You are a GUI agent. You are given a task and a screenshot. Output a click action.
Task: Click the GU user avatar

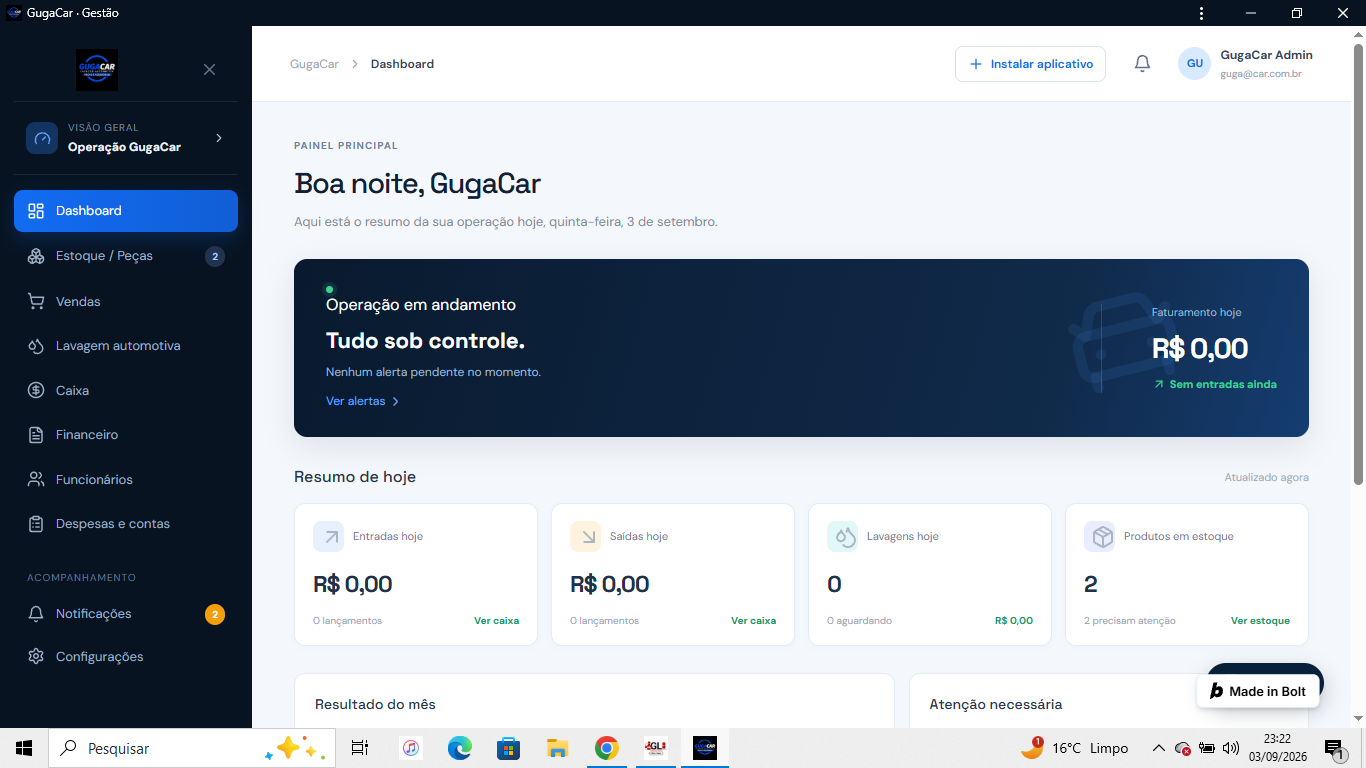pos(1194,63)
